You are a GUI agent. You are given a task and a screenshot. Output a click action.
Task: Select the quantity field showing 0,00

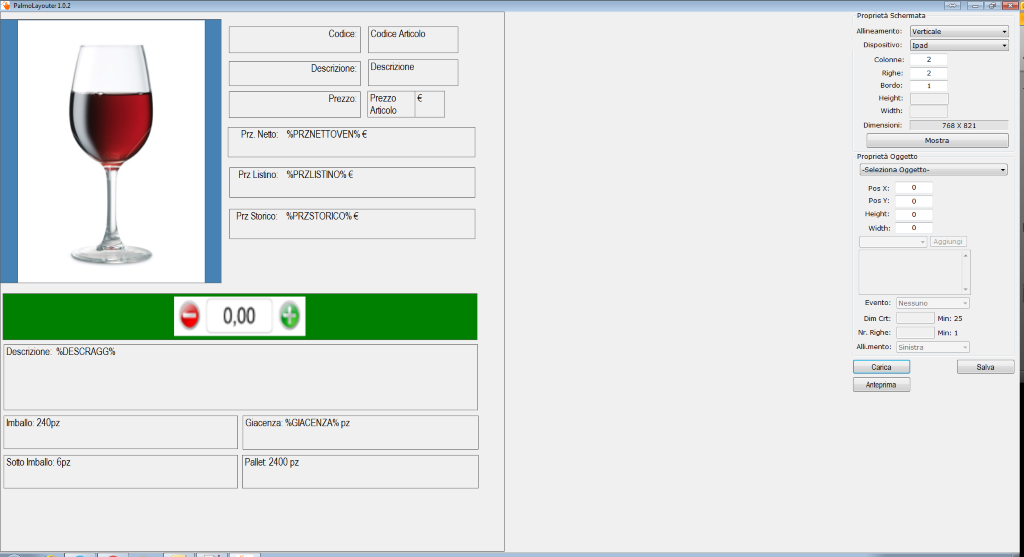(x=239, y=316)
